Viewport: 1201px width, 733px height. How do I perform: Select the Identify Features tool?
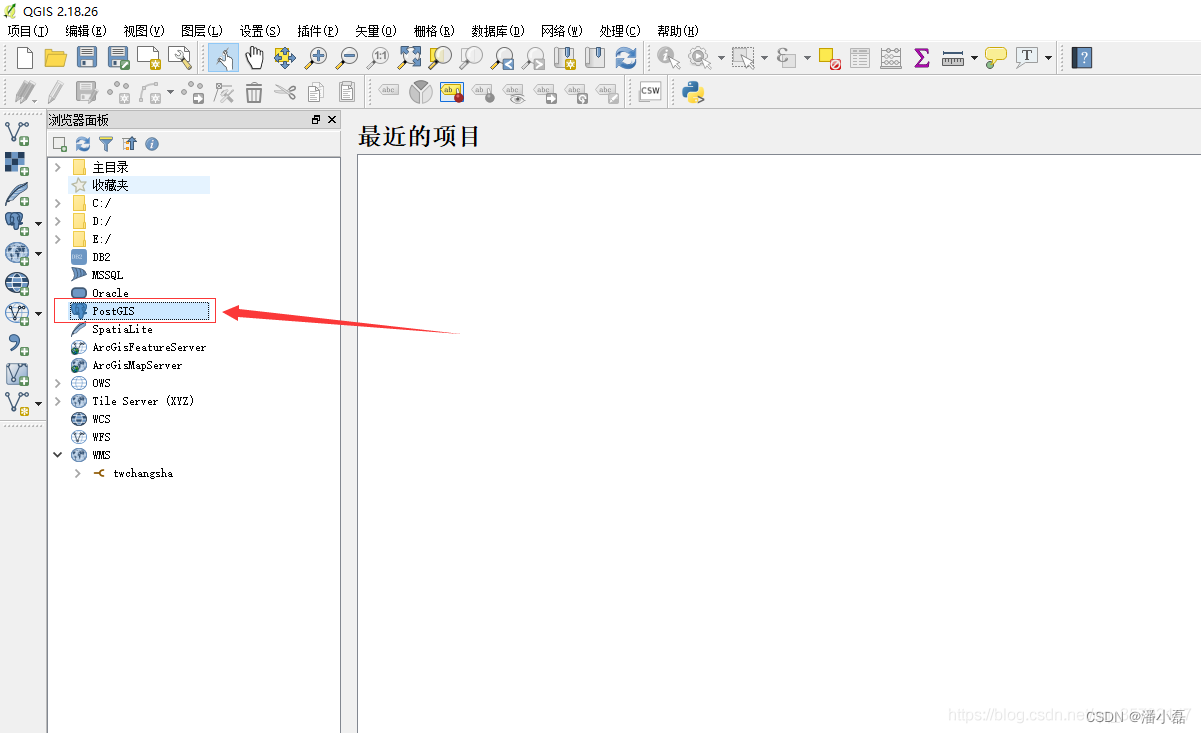click(668, 58)
